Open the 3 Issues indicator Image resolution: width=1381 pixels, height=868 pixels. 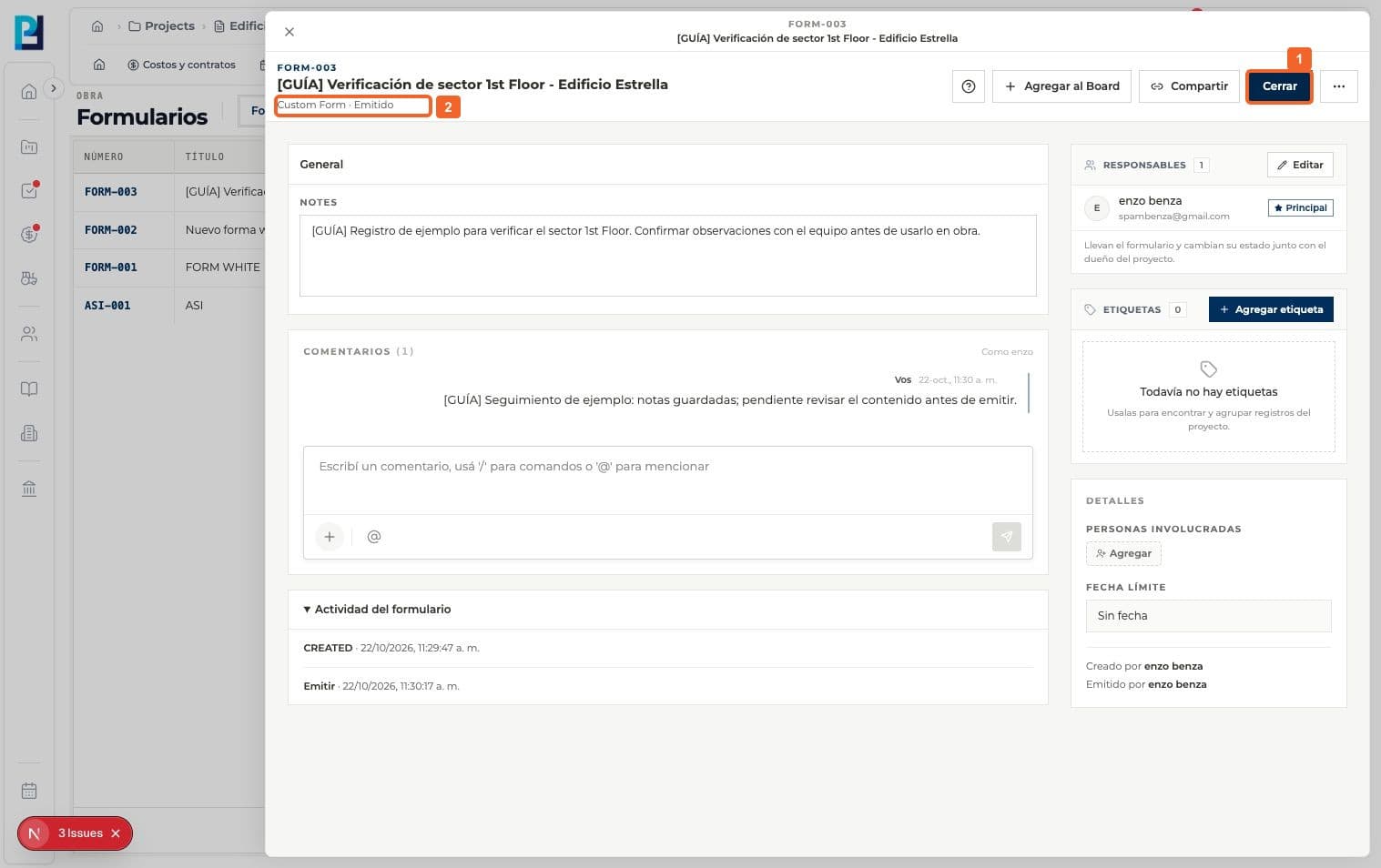click(x=75, y=833)
